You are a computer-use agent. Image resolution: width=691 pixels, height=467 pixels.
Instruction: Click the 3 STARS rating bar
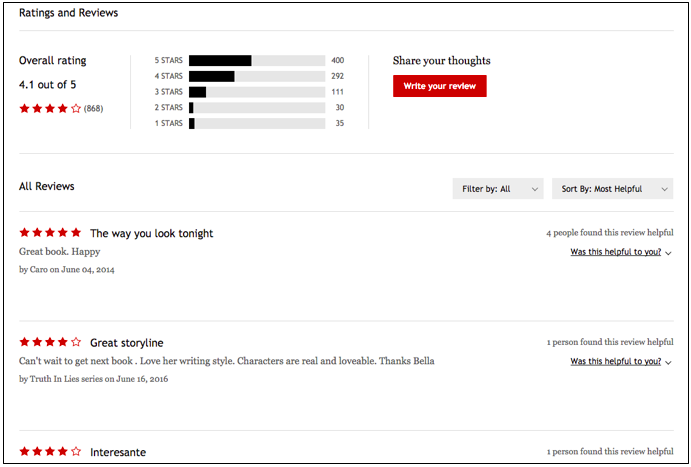(x=257, y=92)
